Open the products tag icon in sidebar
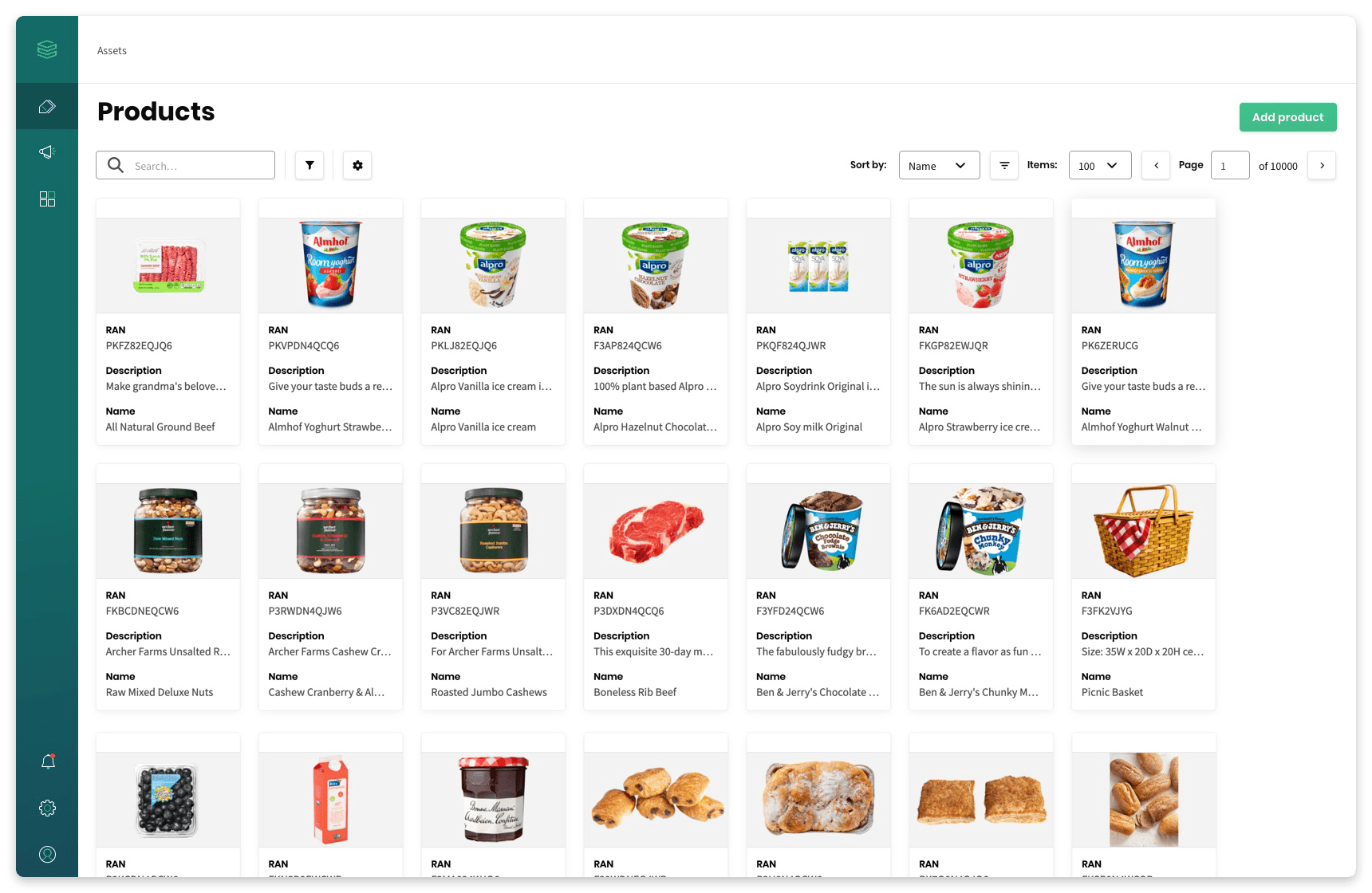Viewport: 1372px width, 893px height. (47, 106)
